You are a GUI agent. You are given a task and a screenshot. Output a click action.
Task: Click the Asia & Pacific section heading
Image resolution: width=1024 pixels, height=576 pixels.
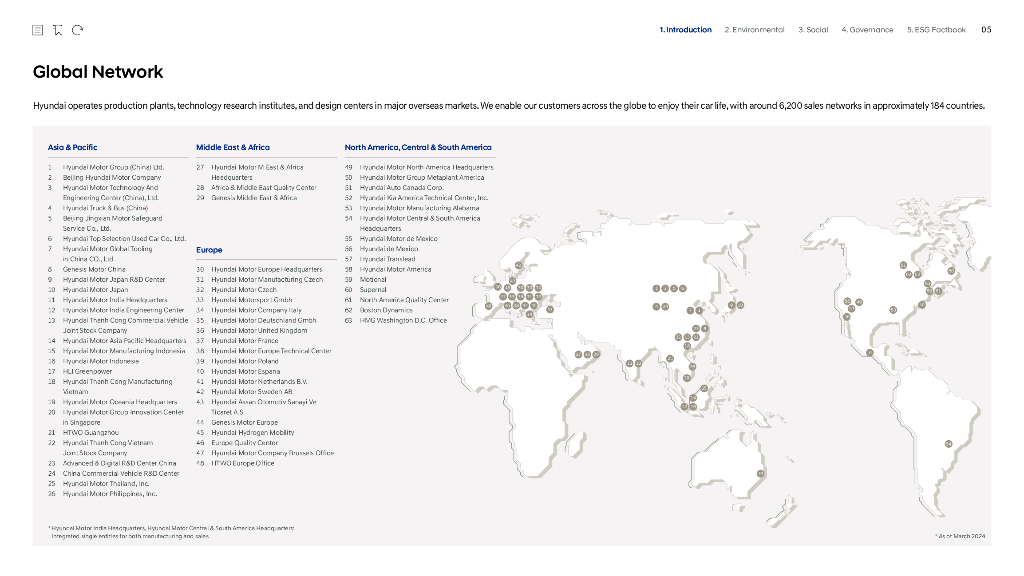pyautogui.click(x=72, y=148)
